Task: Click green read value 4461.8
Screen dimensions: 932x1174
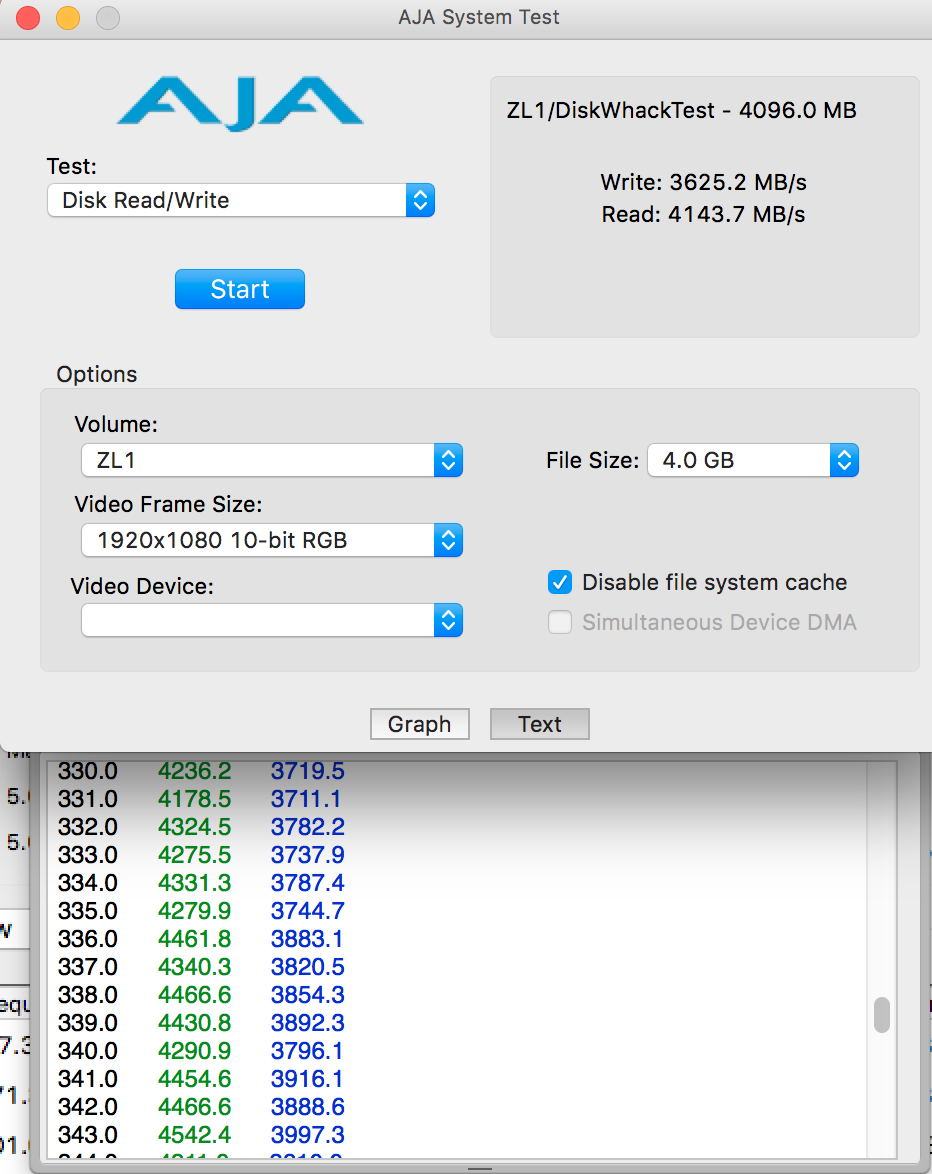Action: click(x=195, y=939)
